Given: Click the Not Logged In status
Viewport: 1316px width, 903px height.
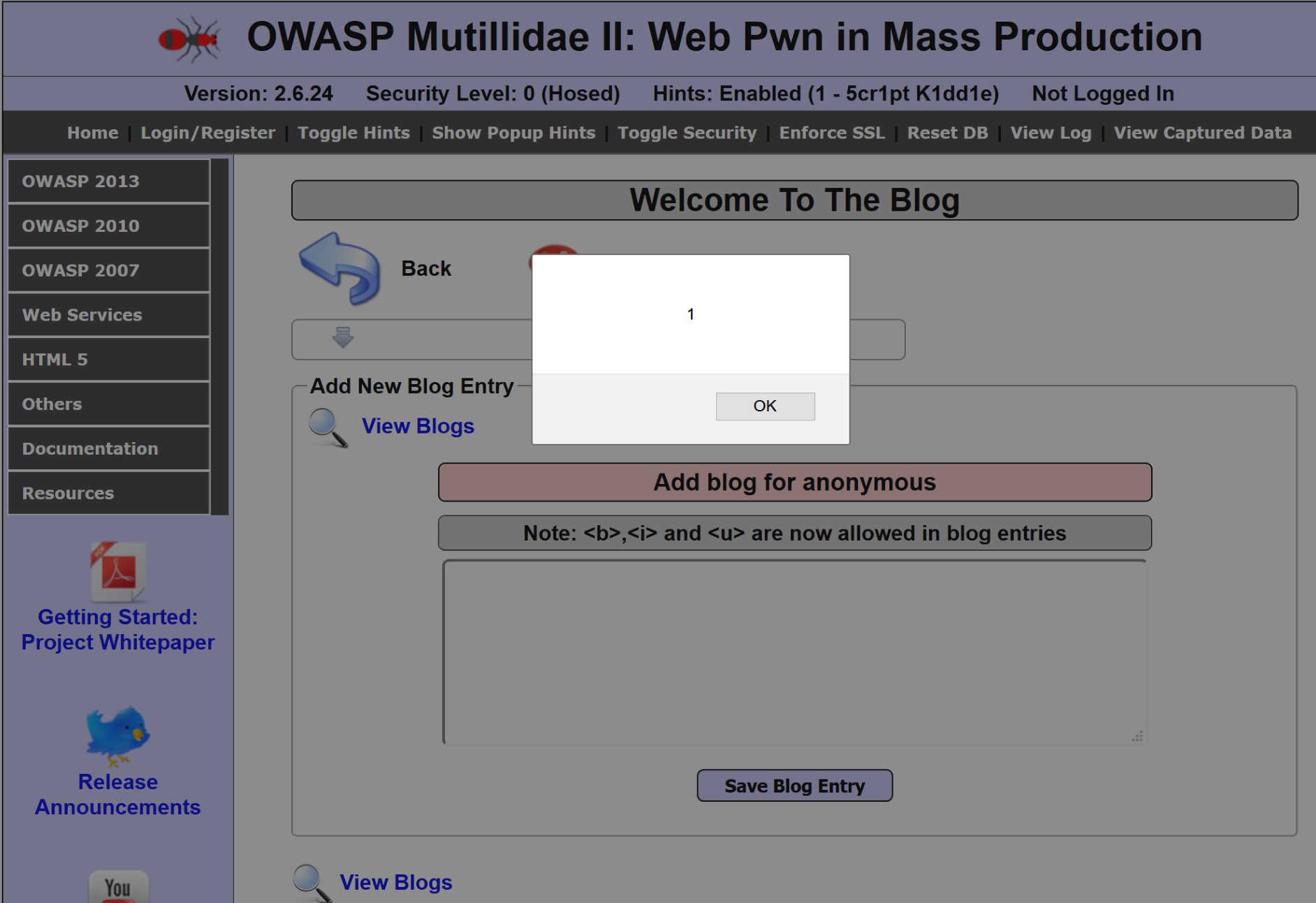Looking at the screenshot, I should tap(1103, 94).
